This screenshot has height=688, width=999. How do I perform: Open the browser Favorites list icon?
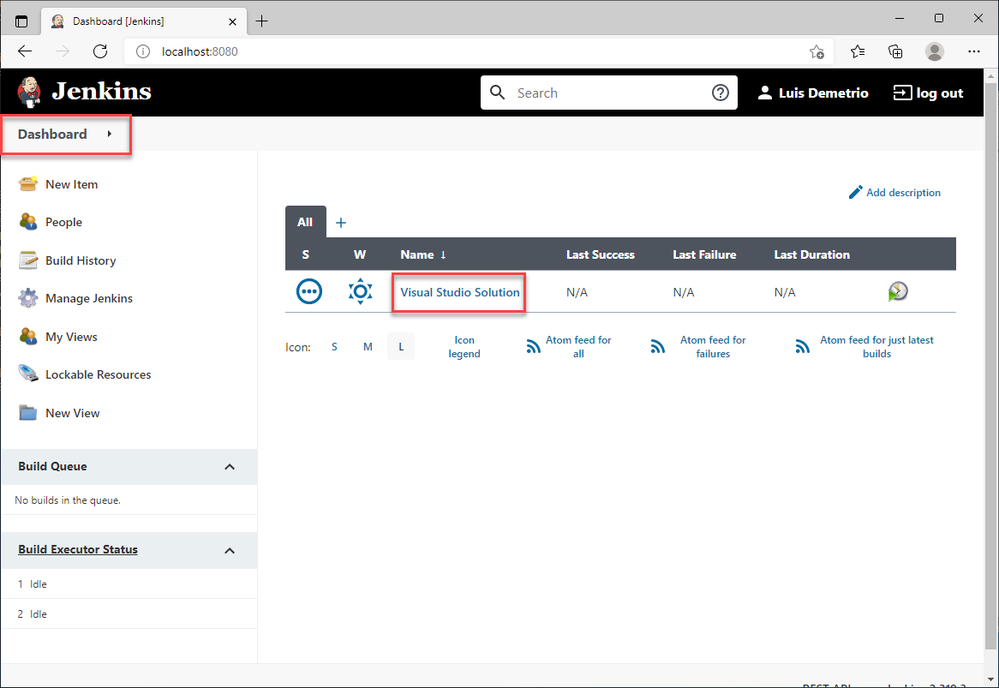[858, 52]
